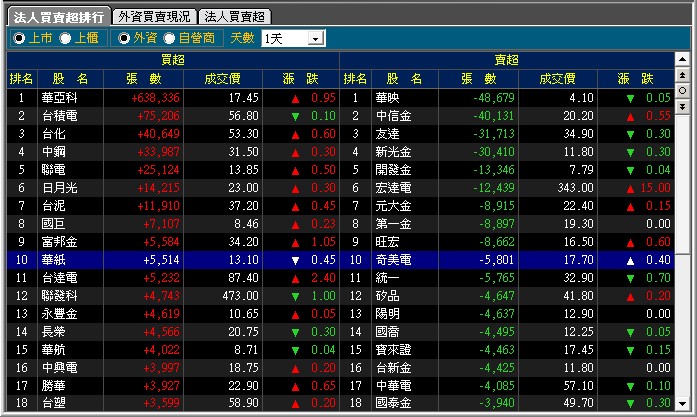Select 台泥 stock name

click(54, 206)
